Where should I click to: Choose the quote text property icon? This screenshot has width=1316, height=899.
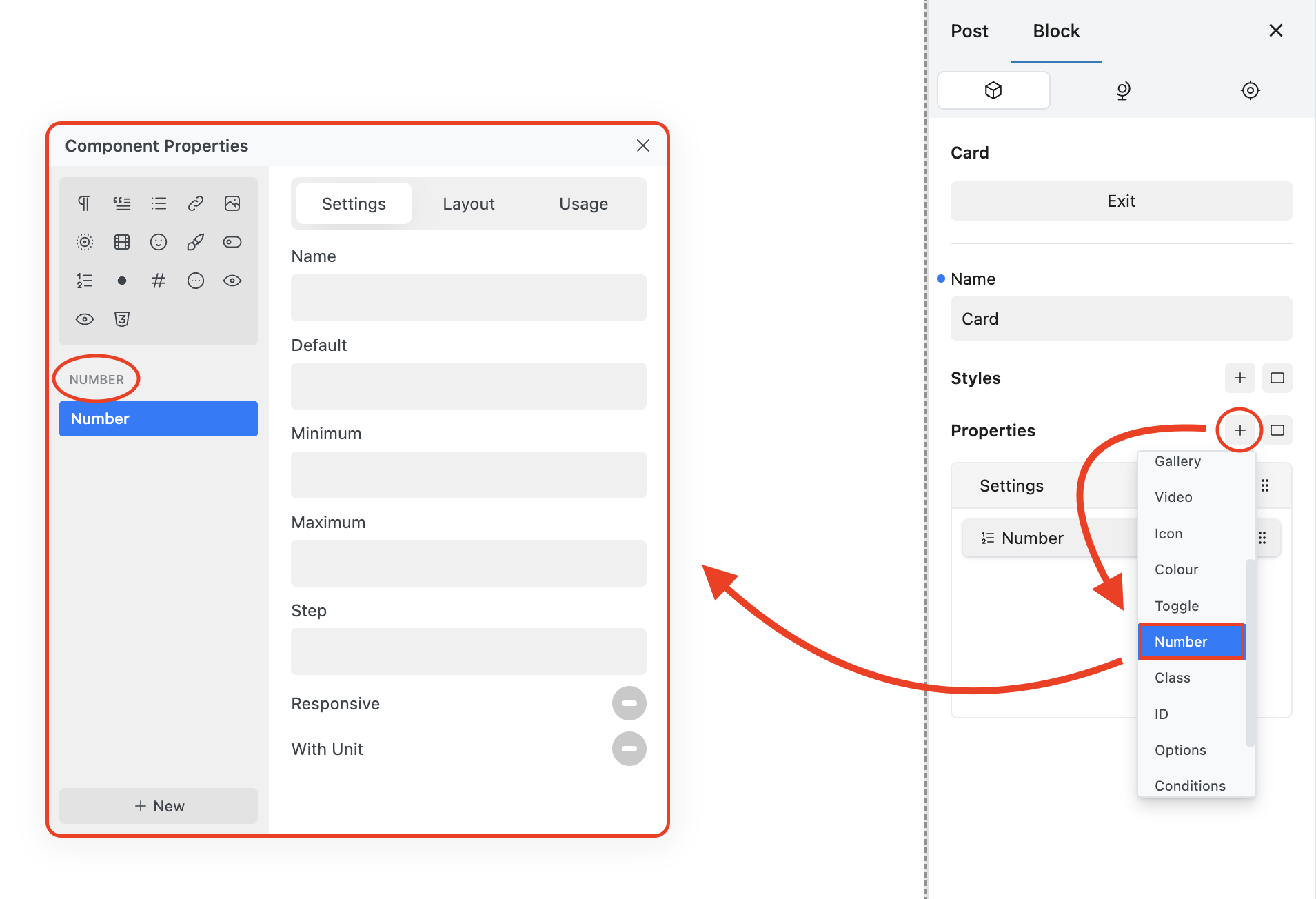click(122, 203)
